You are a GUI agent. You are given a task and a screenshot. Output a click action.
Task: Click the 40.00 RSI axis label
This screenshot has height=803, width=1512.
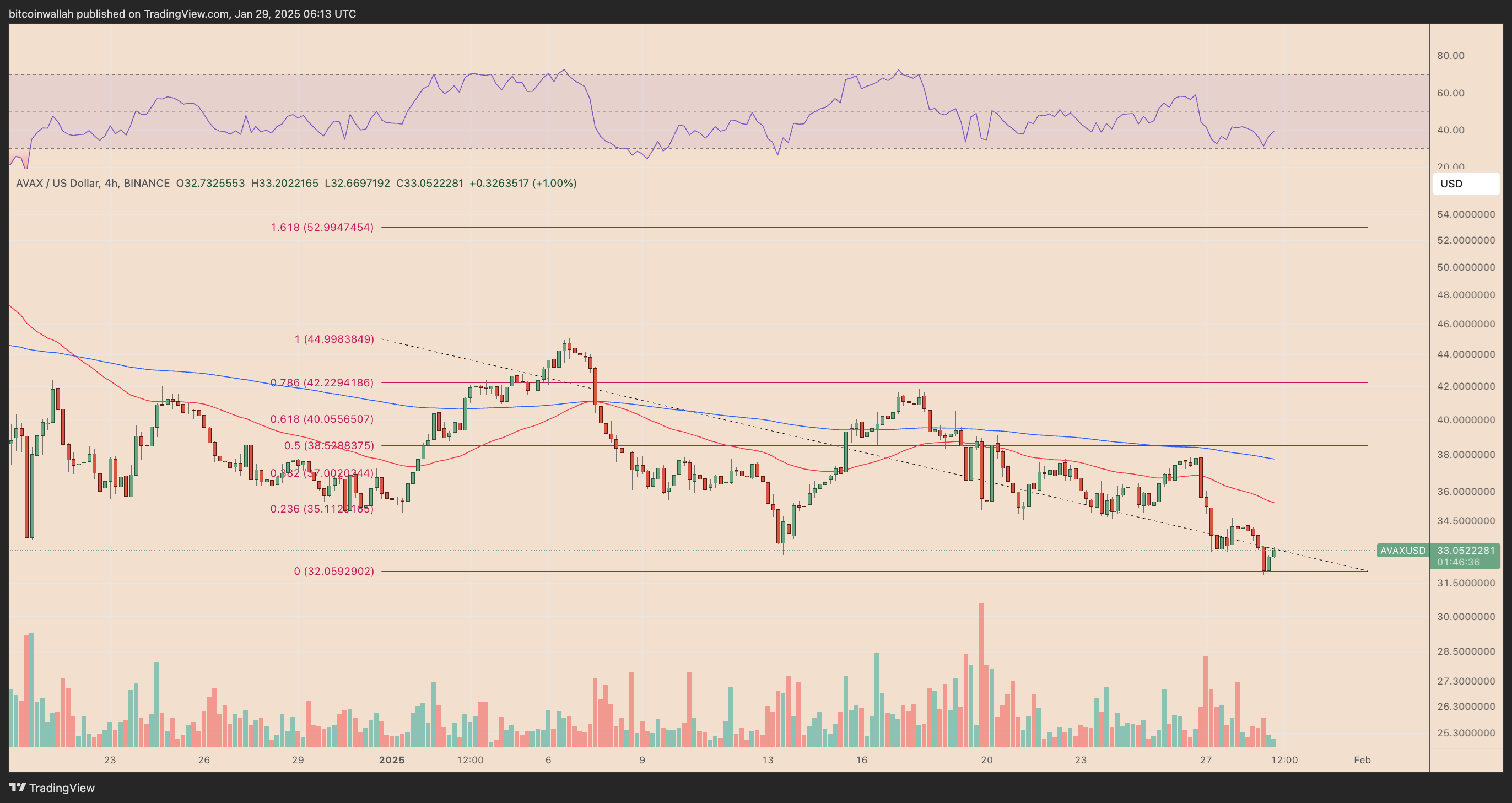click(1450, 130)
